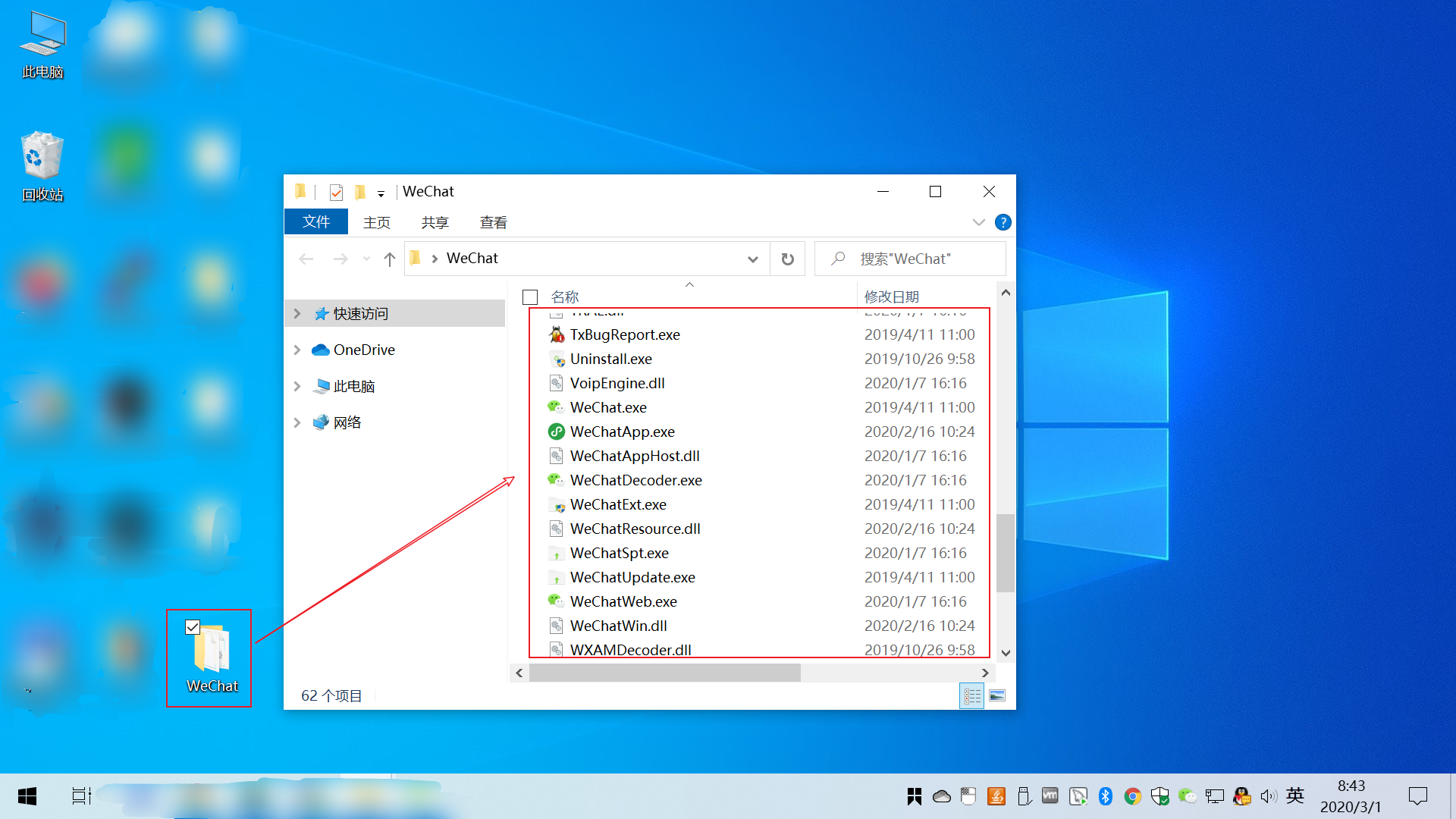Click the VoipEngine.dll file icon
The height and width of the screenshot is (819, 1456).
pos(557,383)
